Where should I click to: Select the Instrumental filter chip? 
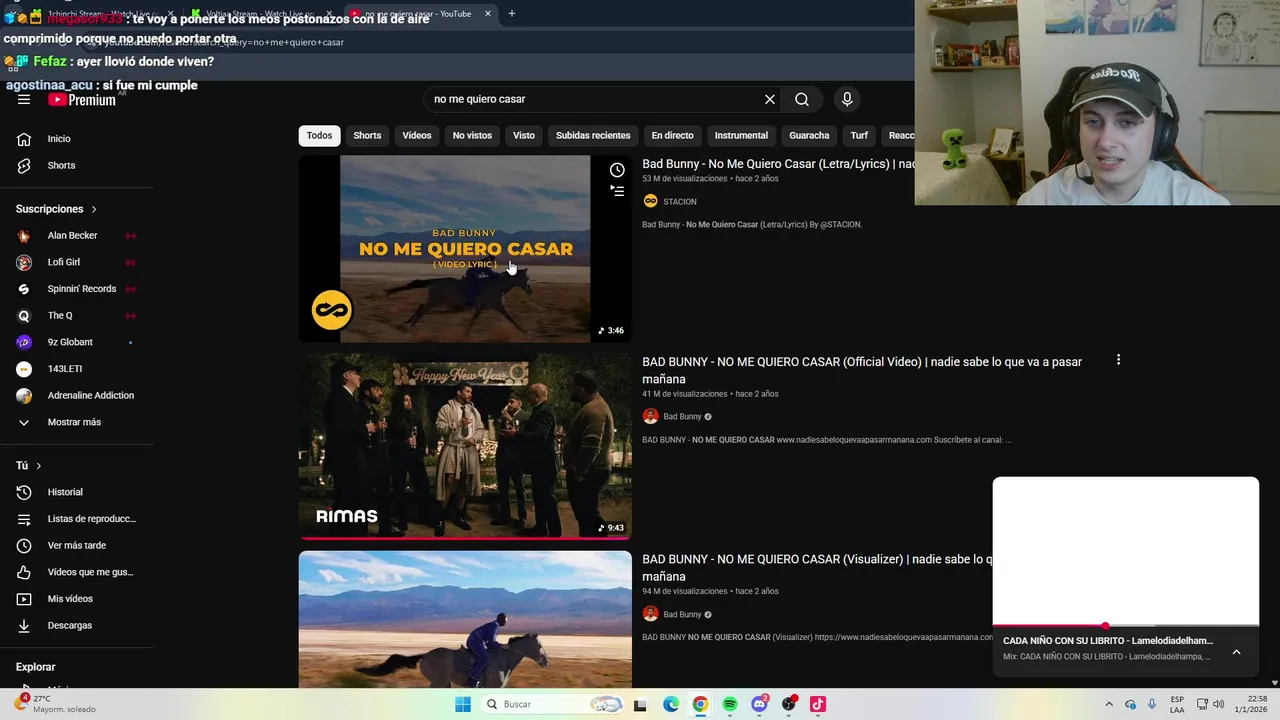point(741,135)
